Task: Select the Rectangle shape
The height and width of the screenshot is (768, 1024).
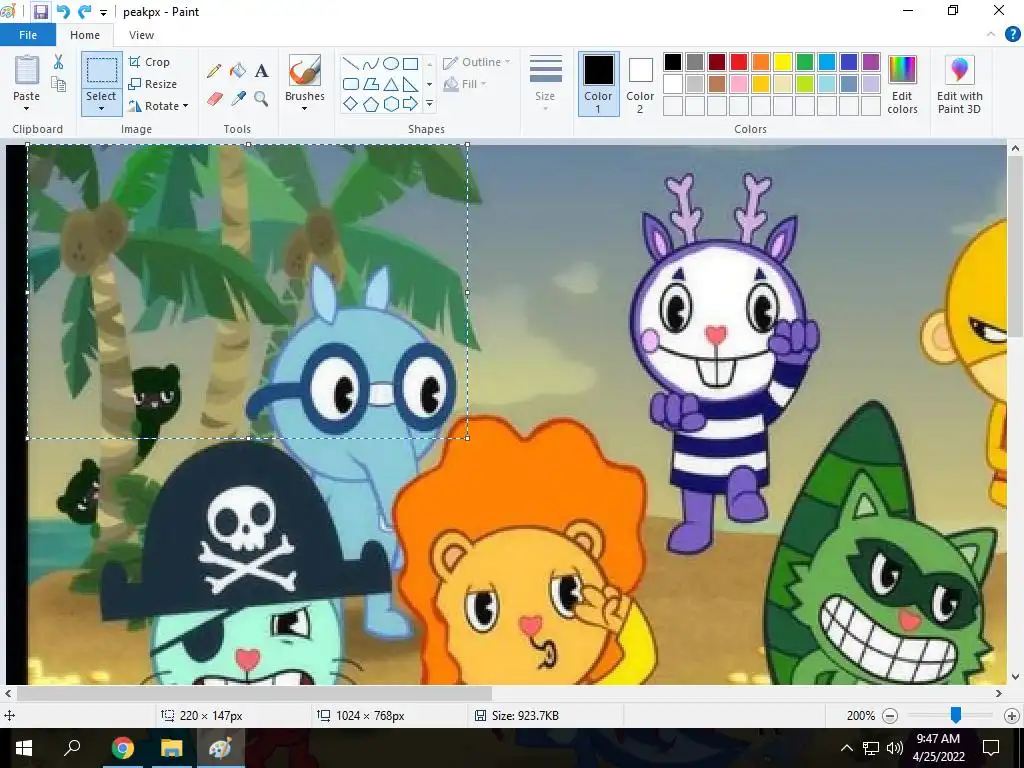Action: click(410, 63)
